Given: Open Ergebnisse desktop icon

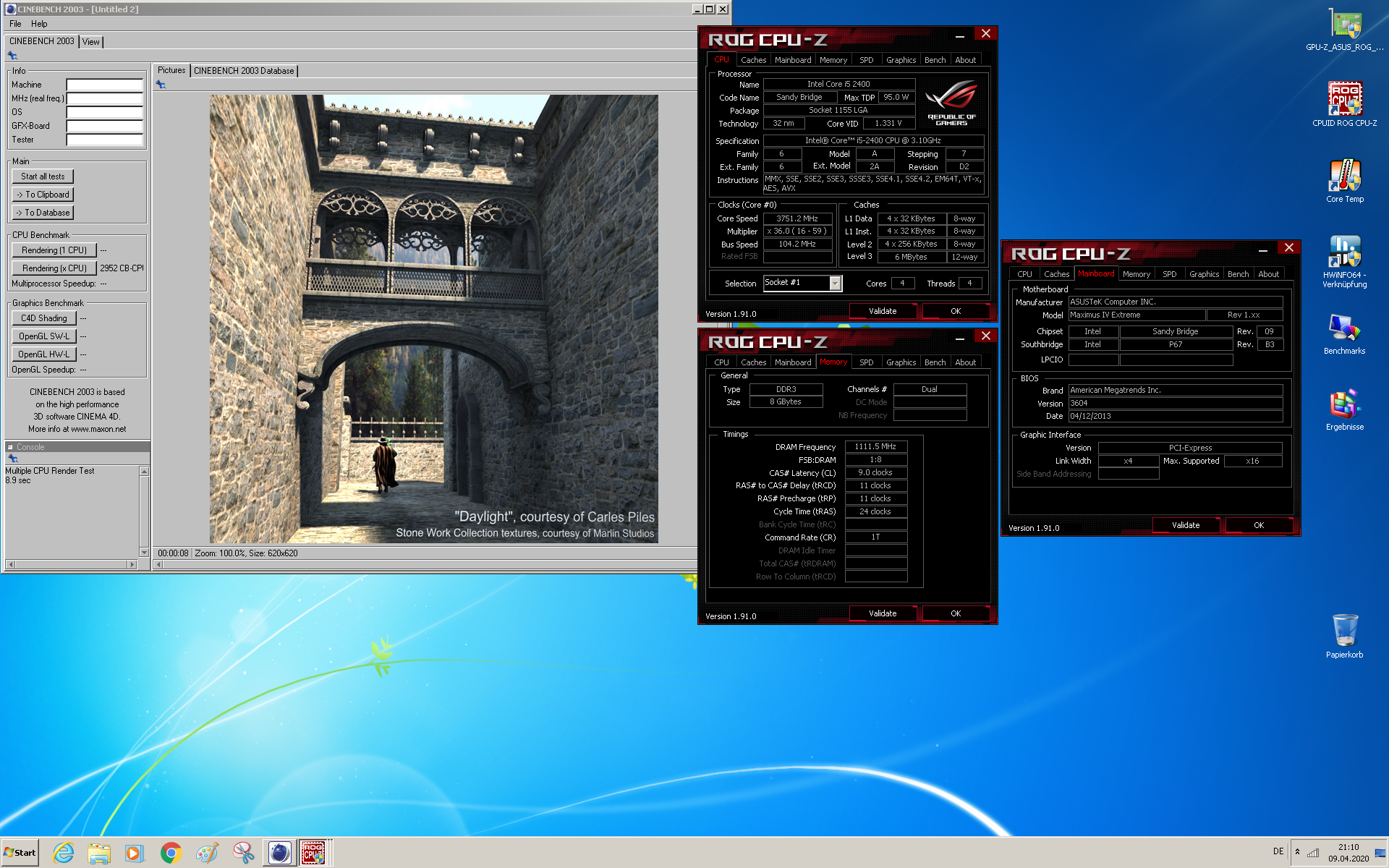Looking at the screenshot, I should (x=1344, y=409).
